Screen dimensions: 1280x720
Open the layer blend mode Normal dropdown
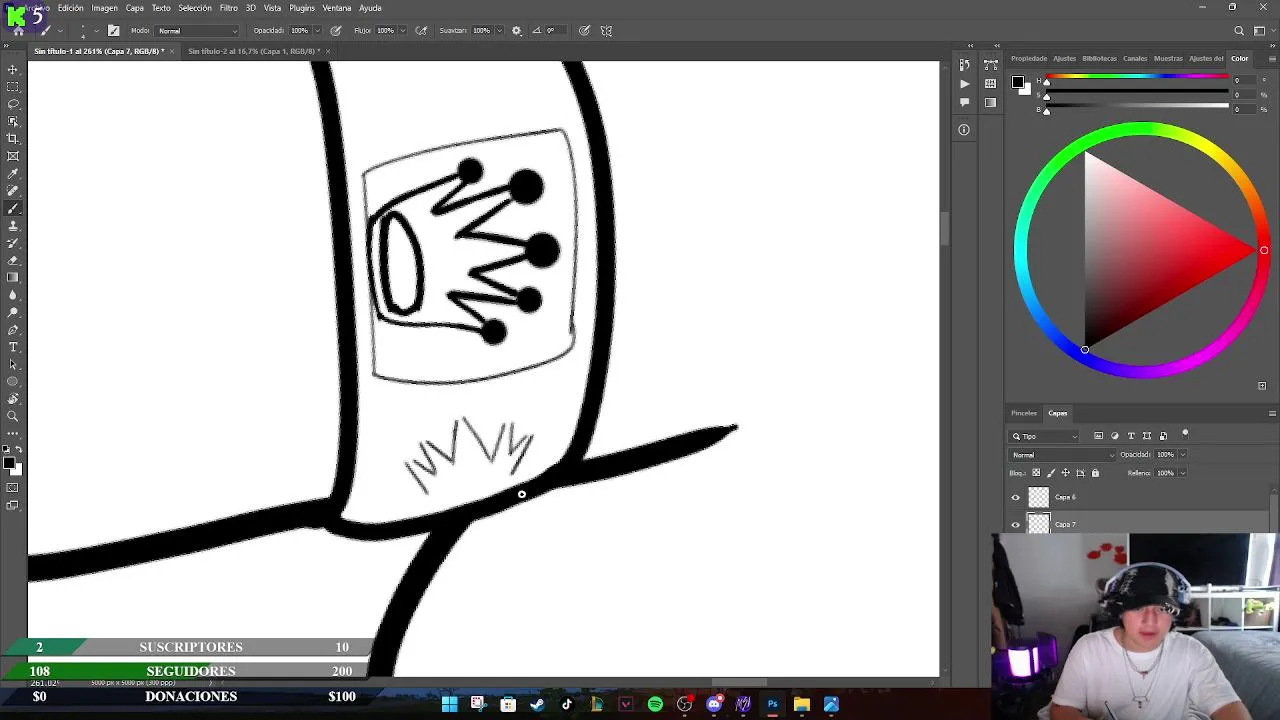pyautogui.click(x=1061, y=455)
